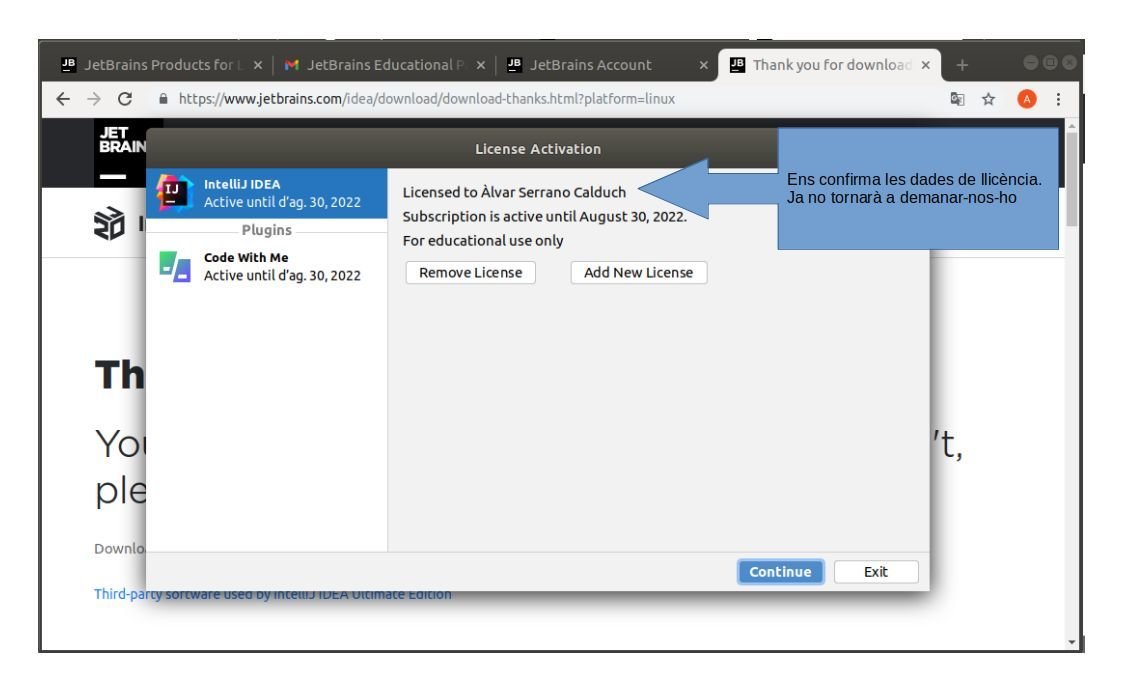Click the scrollbar down arrow

point(1071,642)
